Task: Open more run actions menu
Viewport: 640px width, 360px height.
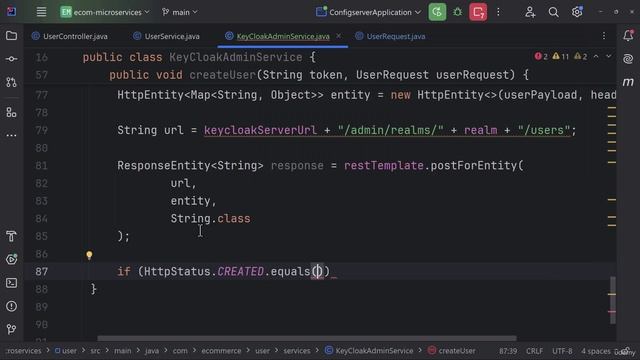Action: click(498, 12)
